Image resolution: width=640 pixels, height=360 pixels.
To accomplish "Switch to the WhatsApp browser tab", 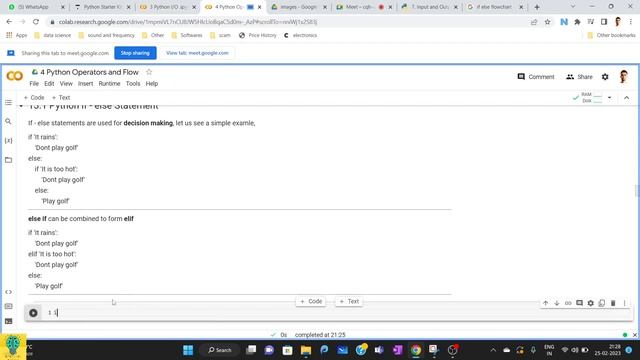I will [x=37, y=7].
